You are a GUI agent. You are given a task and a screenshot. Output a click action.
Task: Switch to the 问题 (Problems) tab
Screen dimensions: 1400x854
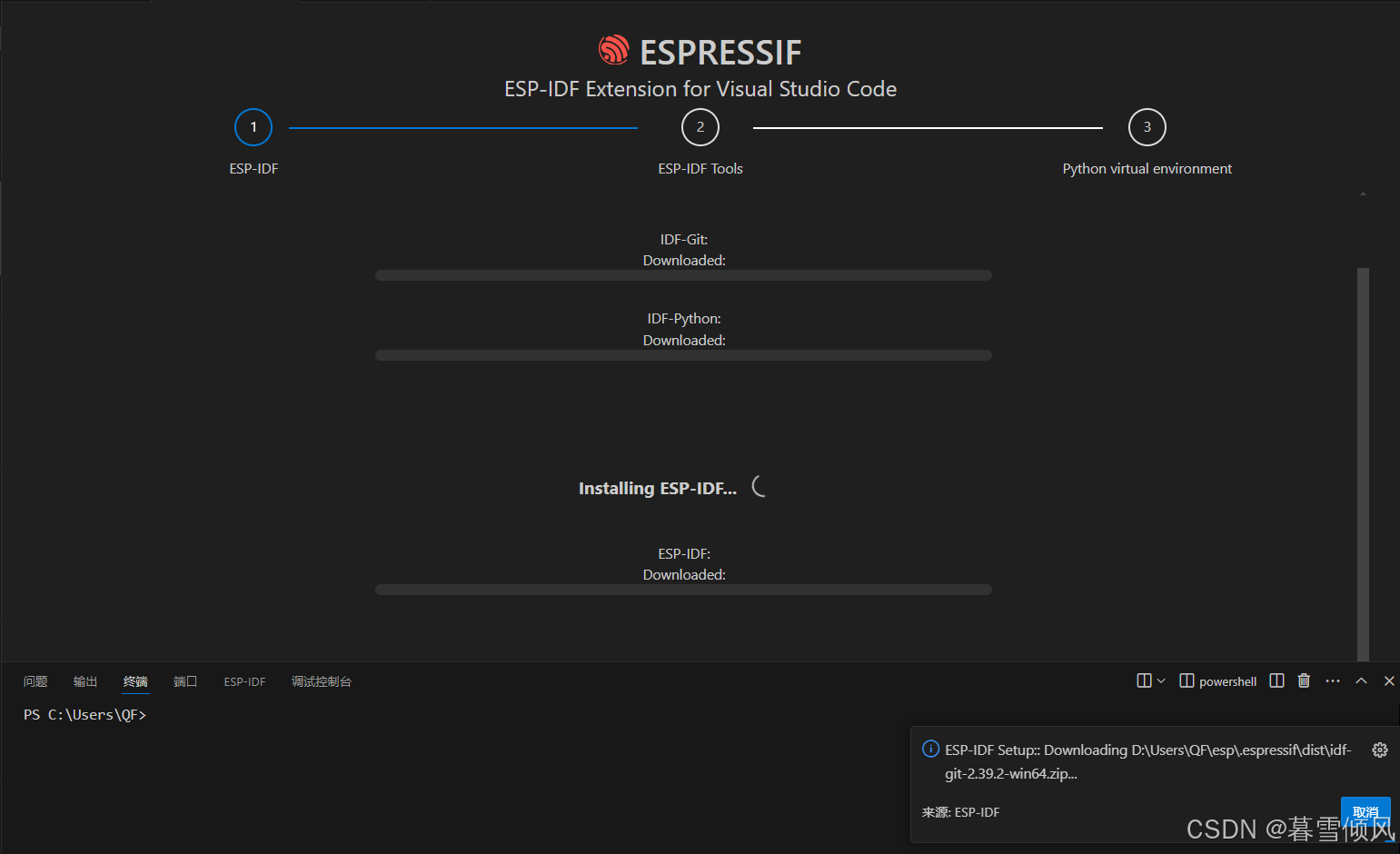(35, 681)
